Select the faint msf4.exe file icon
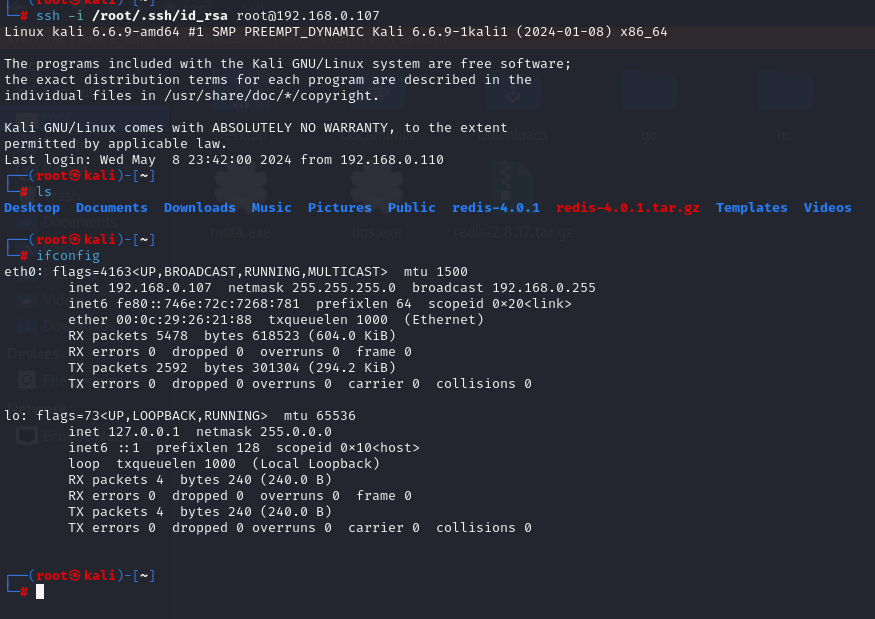Viewport: 875px width, 619px height. click(236, 186)
